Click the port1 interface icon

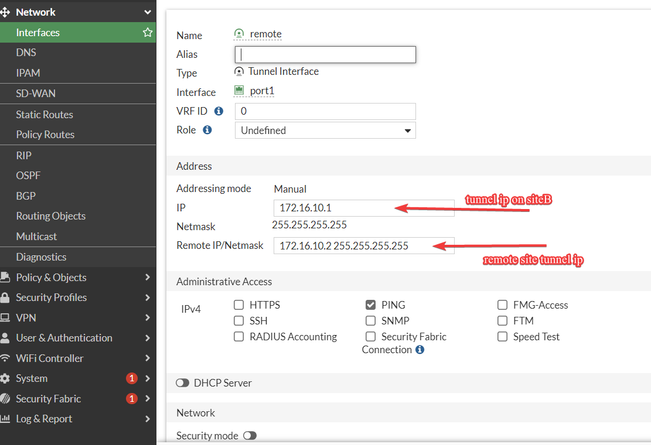239,90
